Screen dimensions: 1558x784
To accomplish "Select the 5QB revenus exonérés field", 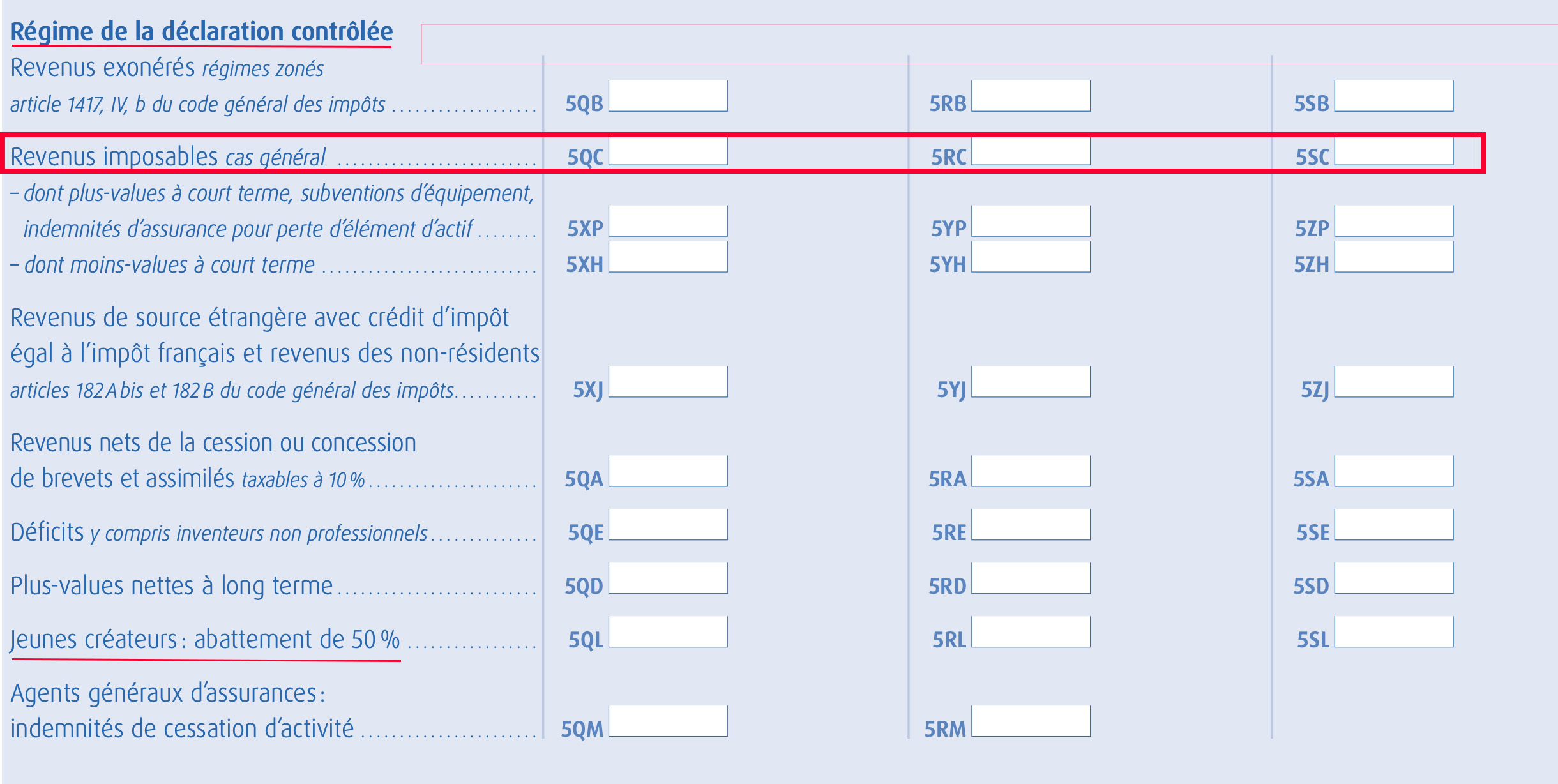I will [668, 96].
